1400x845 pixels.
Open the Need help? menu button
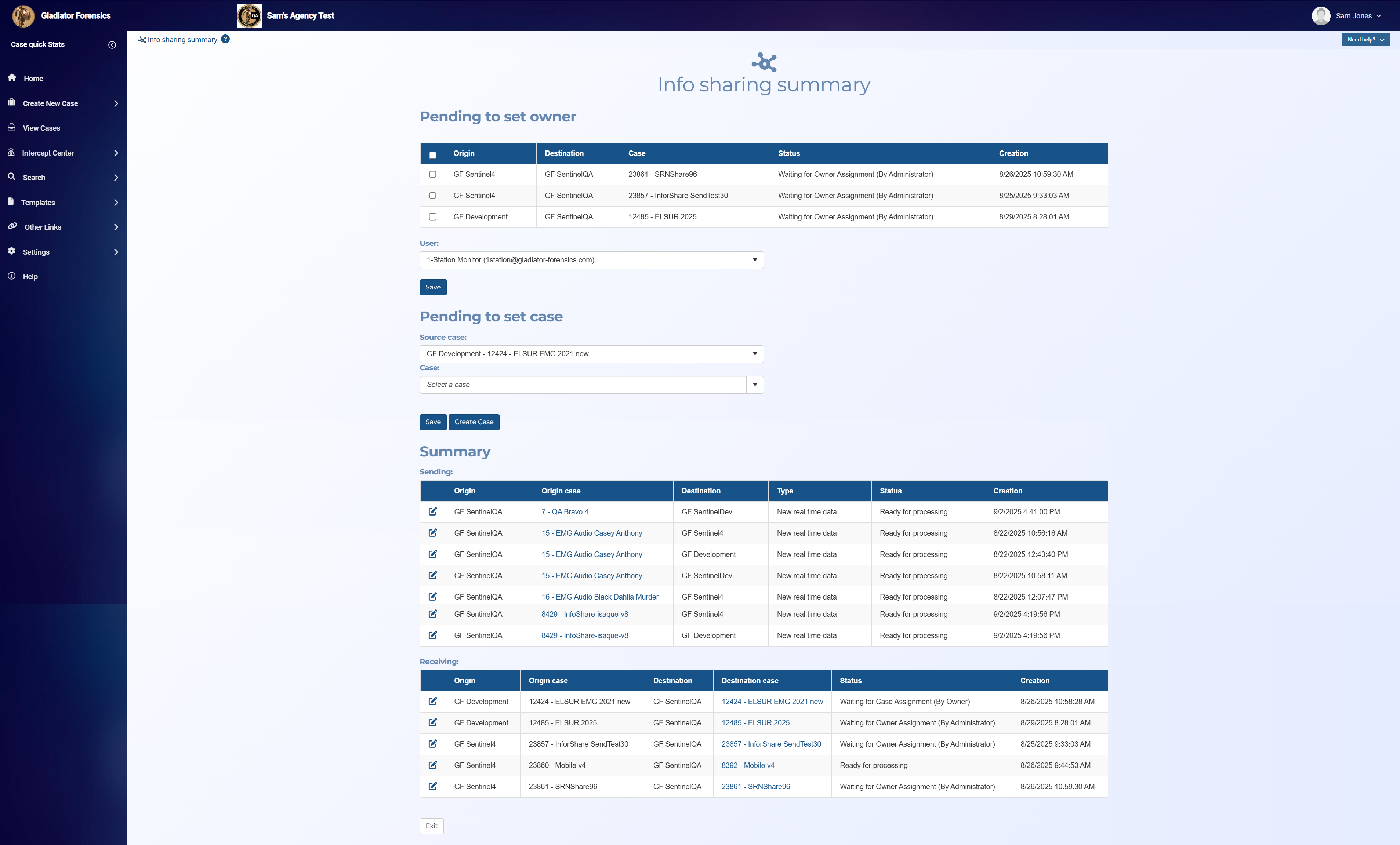(x=1365, y=40)
